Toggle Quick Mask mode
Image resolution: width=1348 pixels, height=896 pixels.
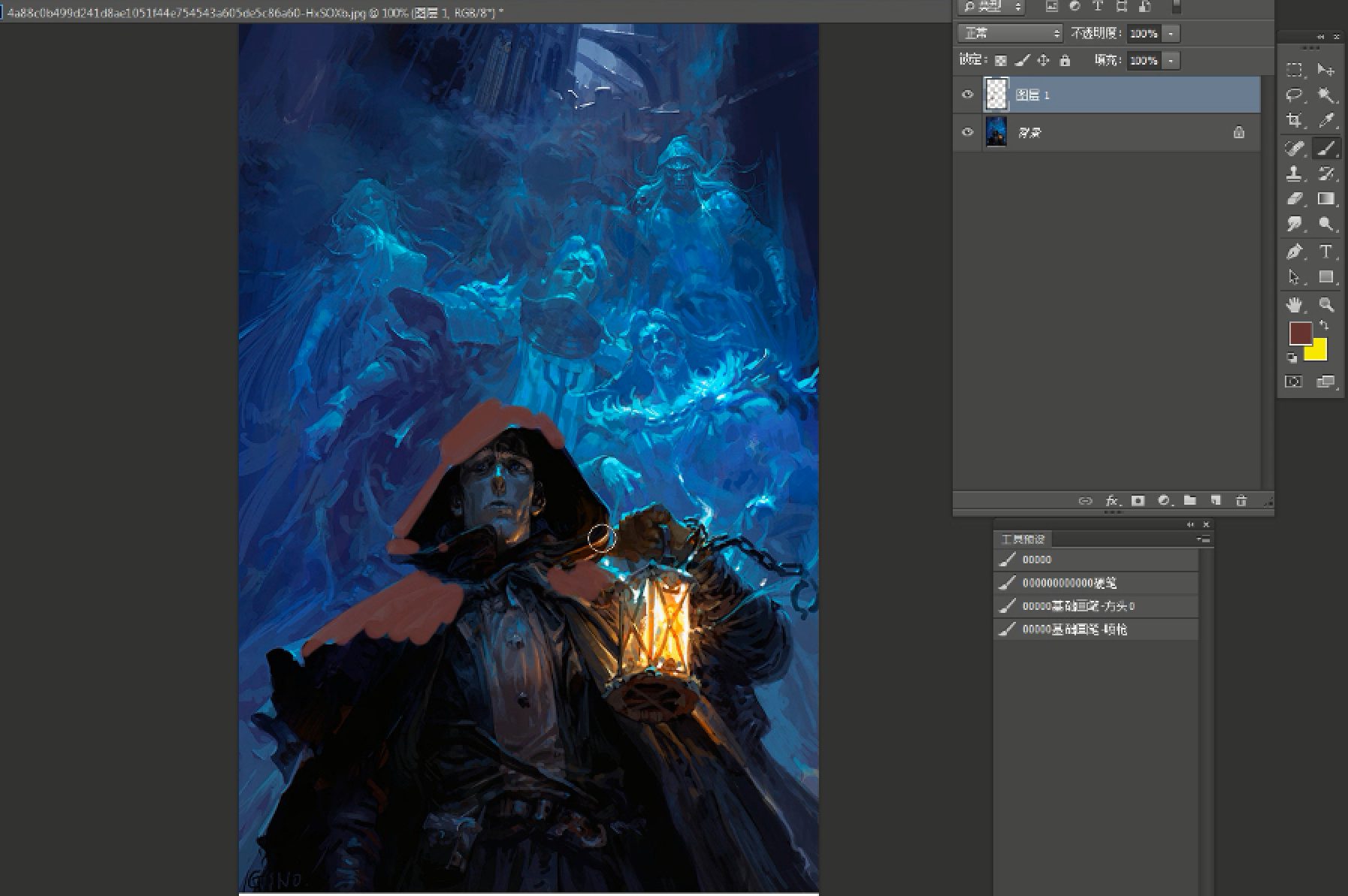pos(1294,382)
